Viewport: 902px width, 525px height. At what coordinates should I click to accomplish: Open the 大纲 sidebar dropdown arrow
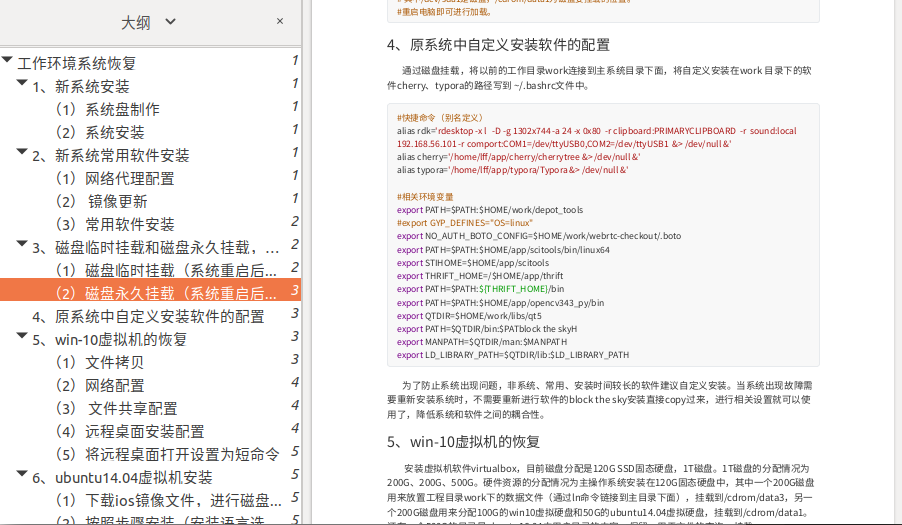[170, 22]
